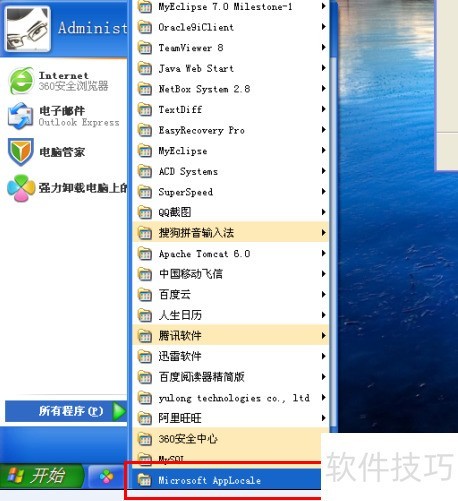Image resolution: width=458 pixels, height=501 pixels.
Task: Click folder icon next to 百度阅读器精简版
Action: (x=145, y=377)
